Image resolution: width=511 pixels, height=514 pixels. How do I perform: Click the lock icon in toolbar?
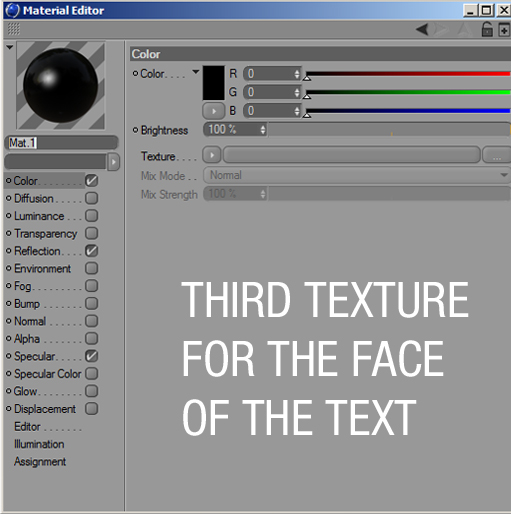point(487,29)
